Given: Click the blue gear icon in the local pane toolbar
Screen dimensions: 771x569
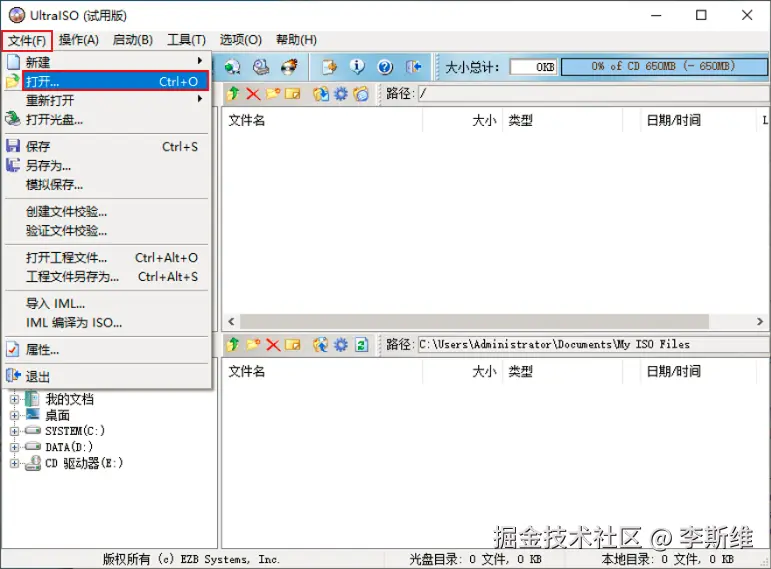Looking at the screenshot, I should 341,345.
